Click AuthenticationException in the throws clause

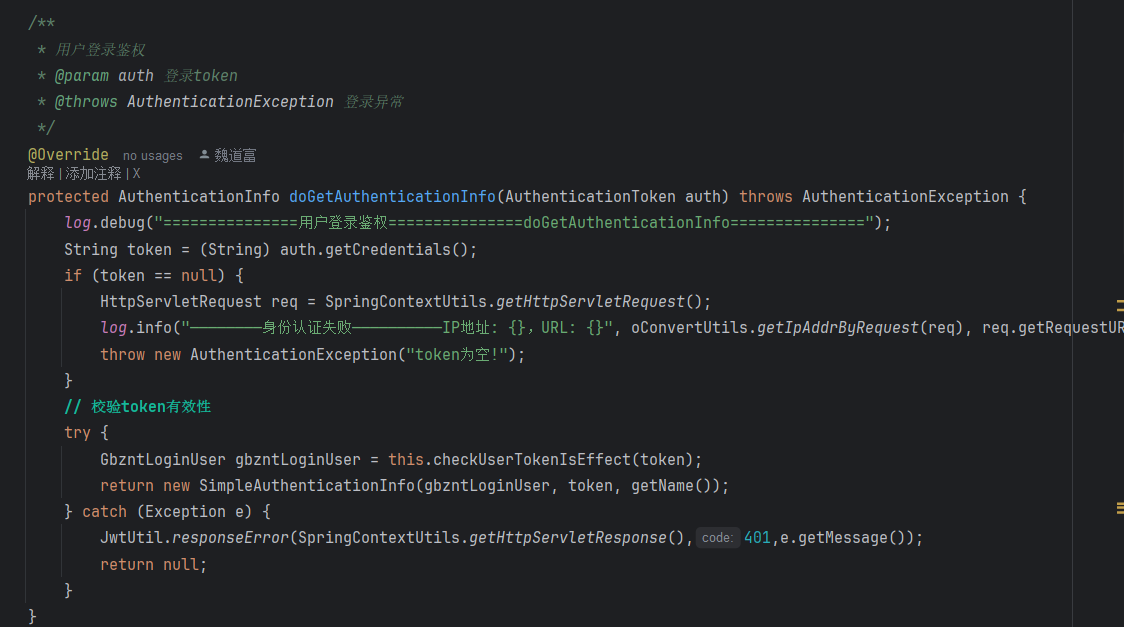pos(905,196)
